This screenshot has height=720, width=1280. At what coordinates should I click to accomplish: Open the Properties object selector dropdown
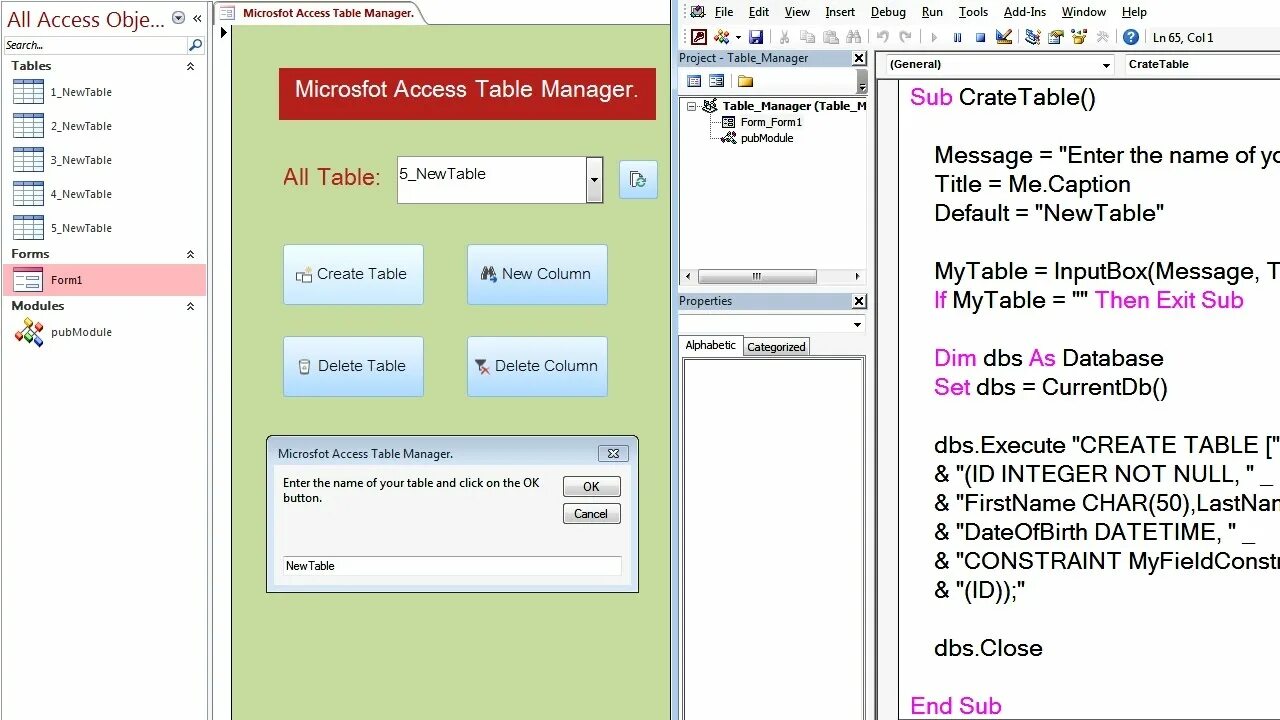click(x=857, y=324)
